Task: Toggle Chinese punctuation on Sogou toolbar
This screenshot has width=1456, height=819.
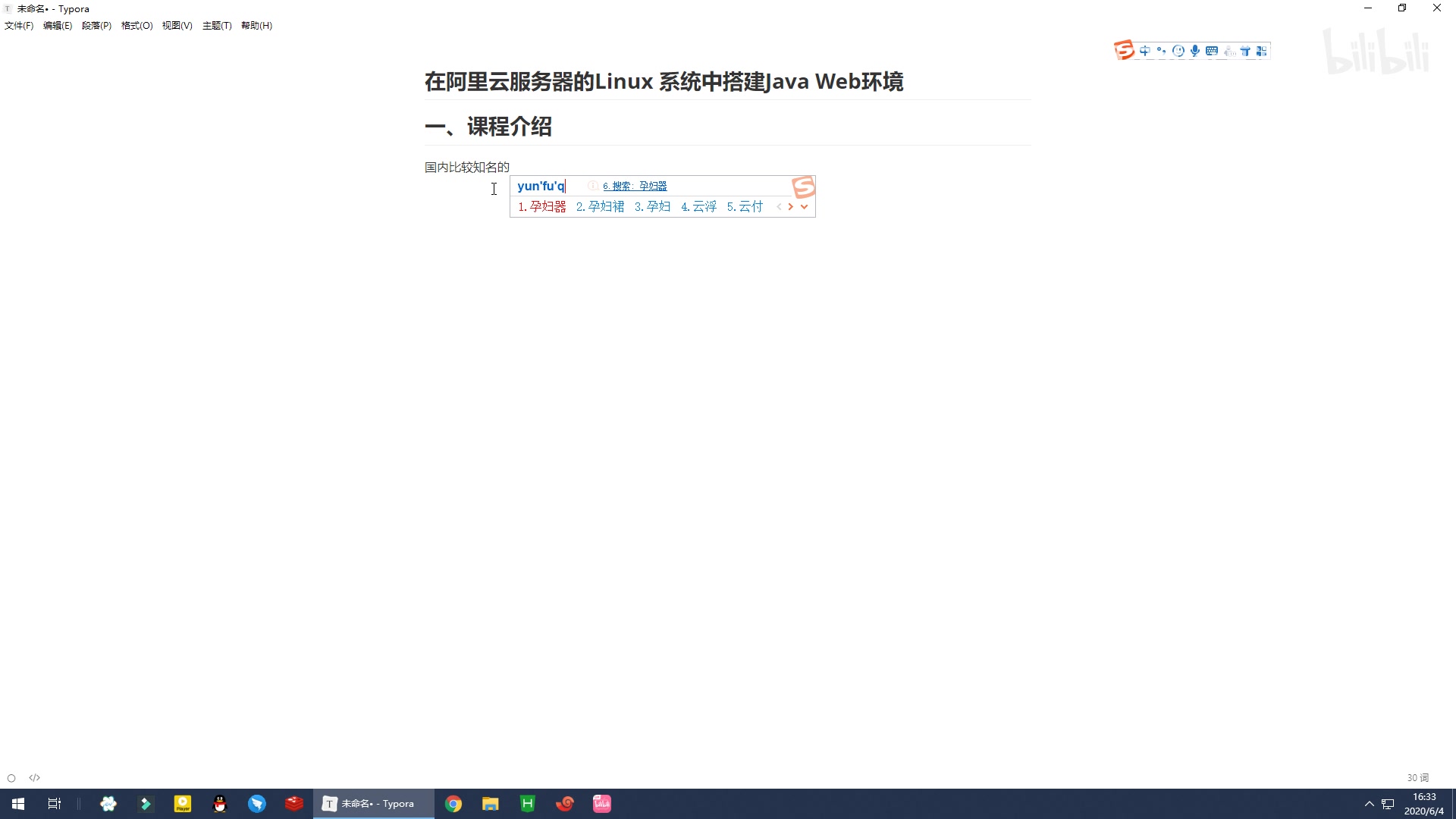Action: (1161, 51)
